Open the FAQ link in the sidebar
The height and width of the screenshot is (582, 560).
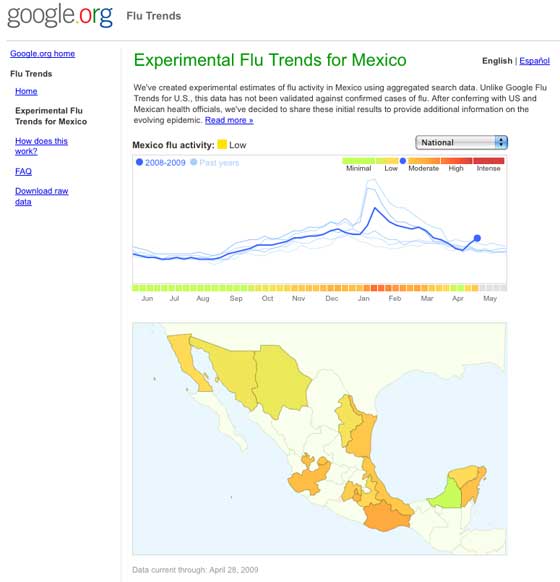point(23,171)
